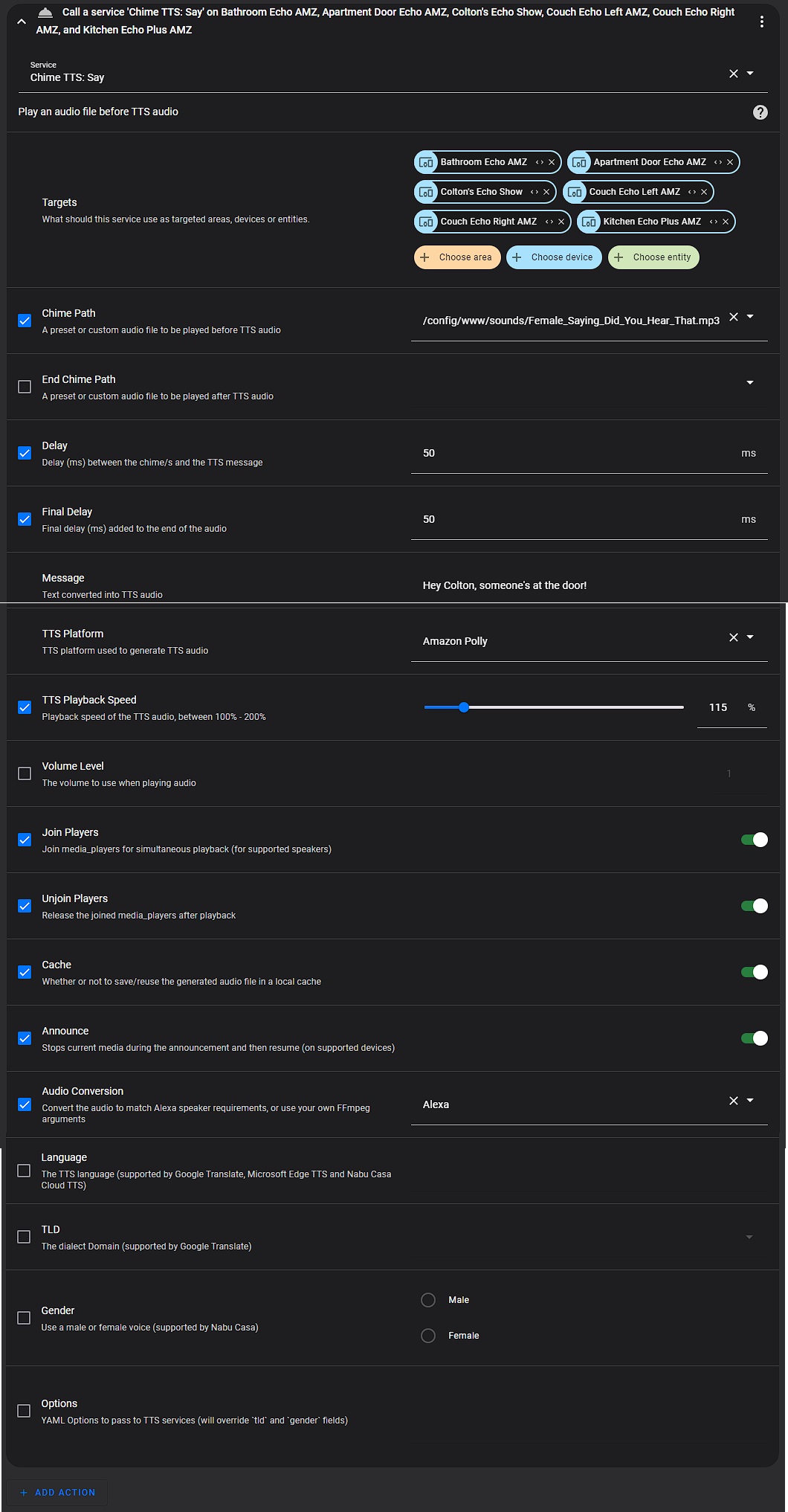The image size is (788, 1512).
Task: Remove the Couch Echo Left AMZ target
Action: (x=704, y=192)
